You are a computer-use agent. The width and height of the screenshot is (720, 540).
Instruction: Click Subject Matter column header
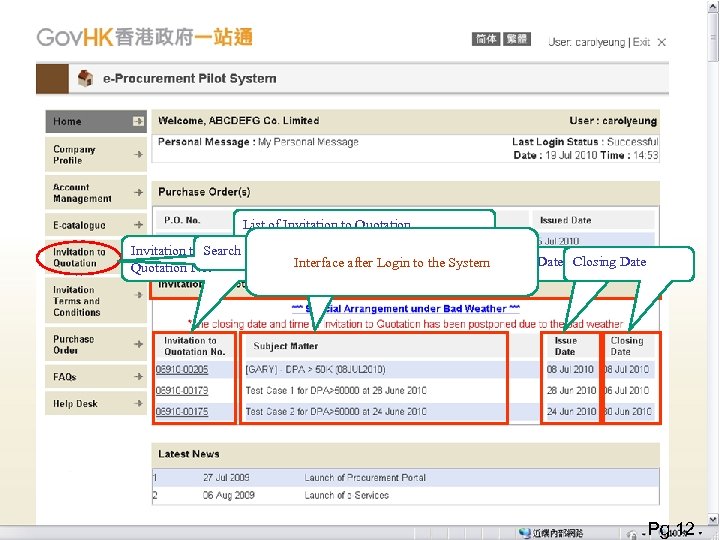(x=286, y=346)
